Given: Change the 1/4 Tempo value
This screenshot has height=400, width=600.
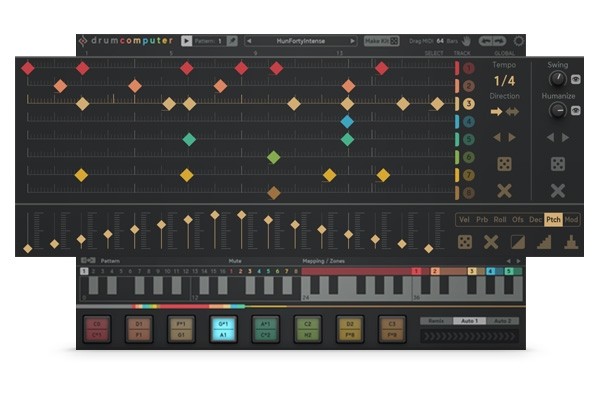Looking at the screenshot, I should pos(504,81).
